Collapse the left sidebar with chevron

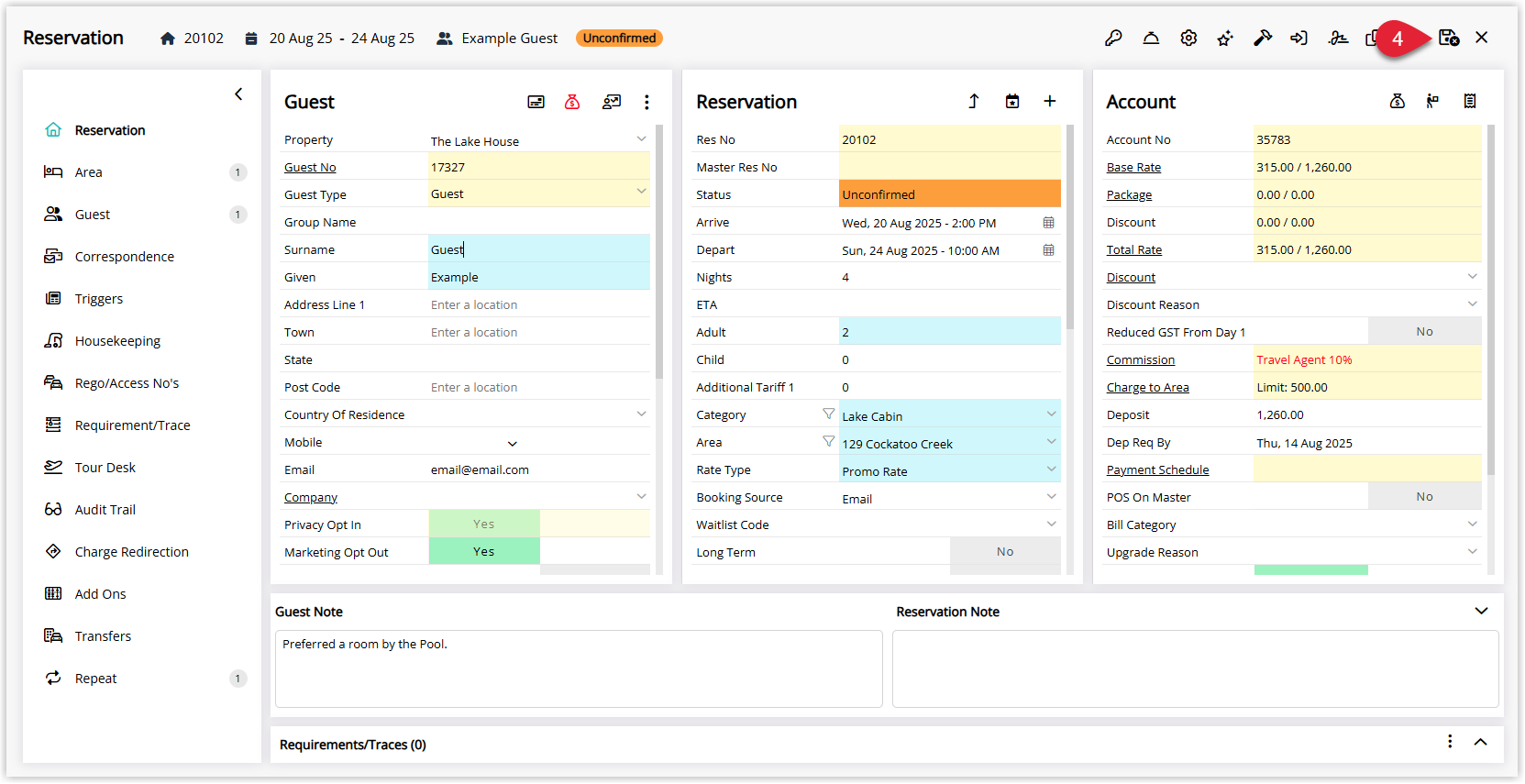[x=238, y=94]
